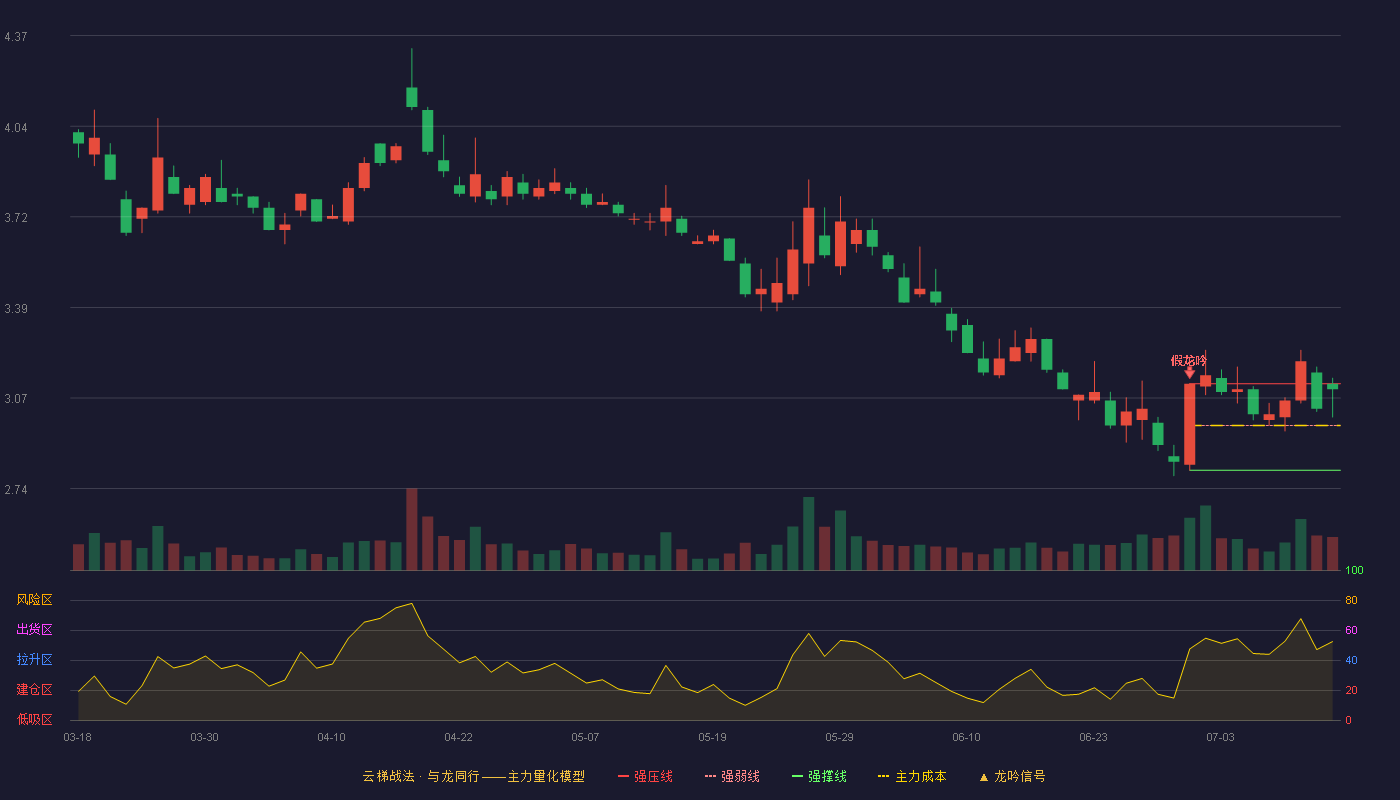This screenshot has height=800, width=1400.
Task: Click the 建仓区 zone label
Action: pos(34,690)
